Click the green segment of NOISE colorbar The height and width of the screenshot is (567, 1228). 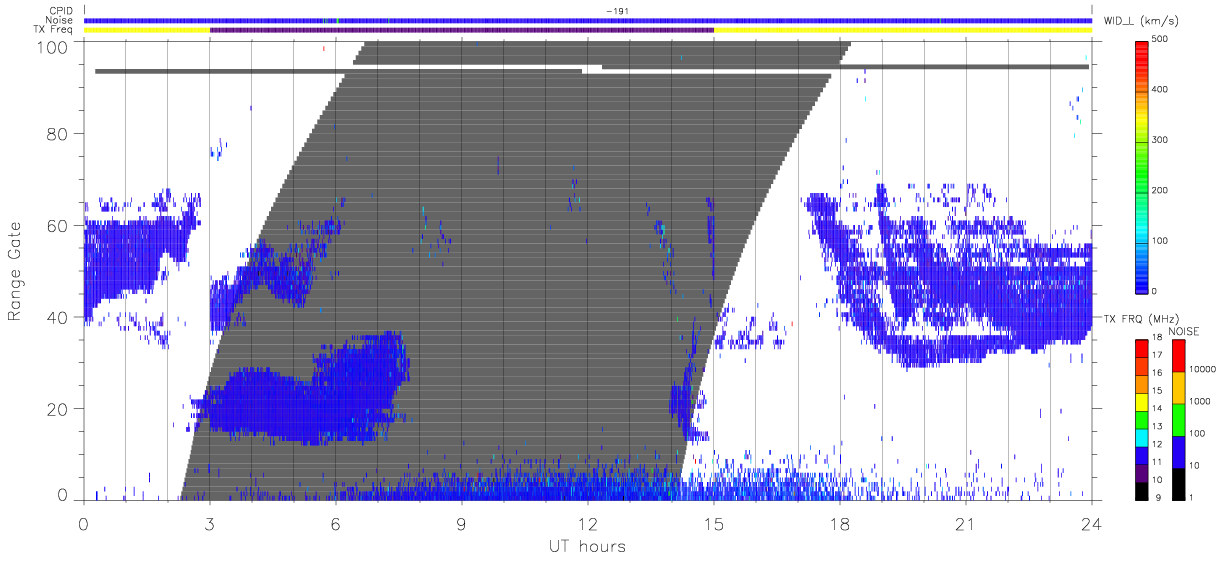1181,418
